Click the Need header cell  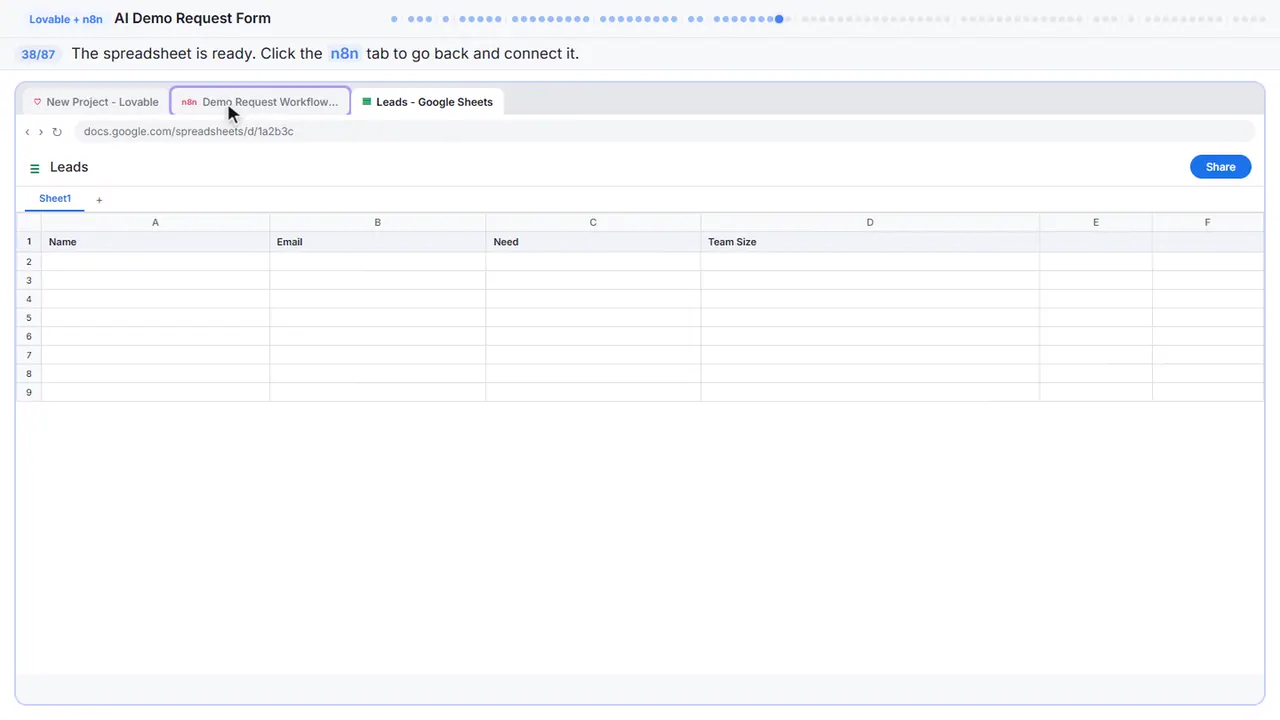tap(593, 242)
